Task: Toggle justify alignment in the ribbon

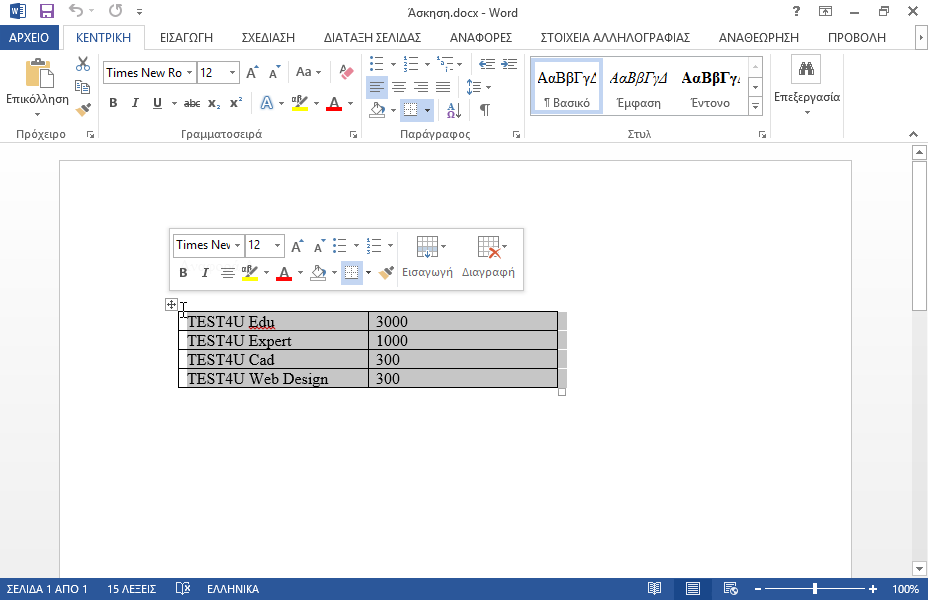Action: 443,87
